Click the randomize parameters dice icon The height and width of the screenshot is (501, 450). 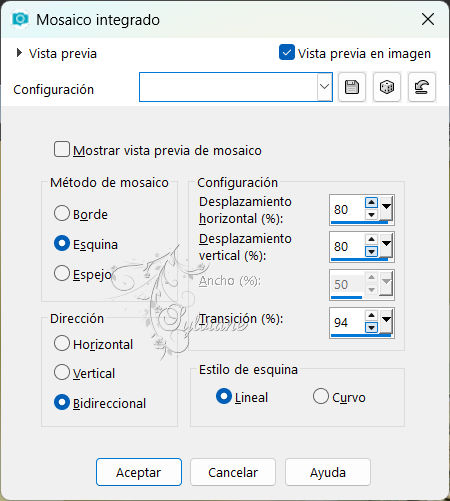point(387,87)
